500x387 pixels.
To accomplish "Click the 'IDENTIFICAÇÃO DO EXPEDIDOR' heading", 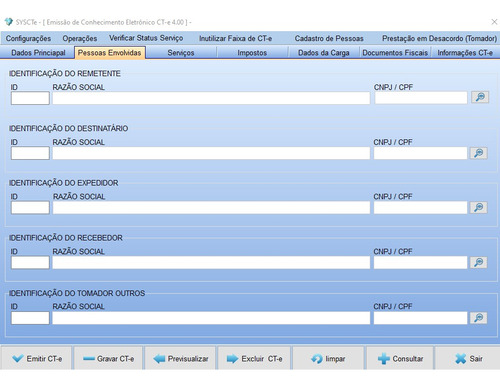I will pos(63,183).
